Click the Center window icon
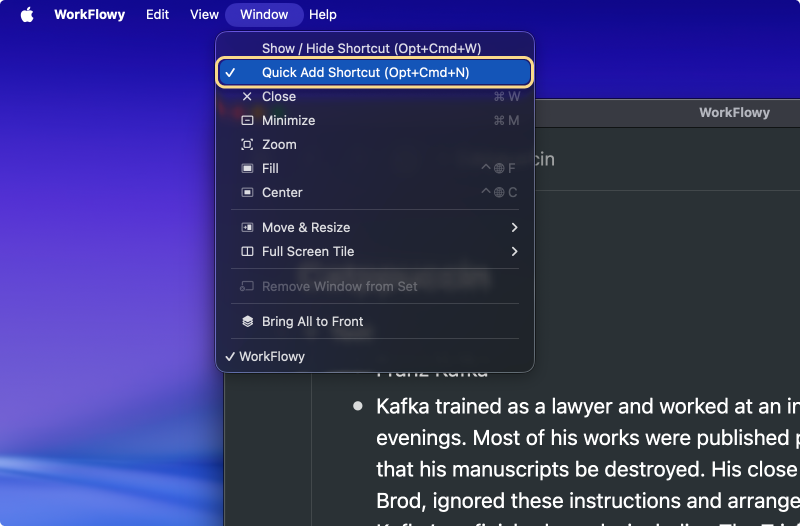Screen dimensions: 800x526 (x=247, y=192)
